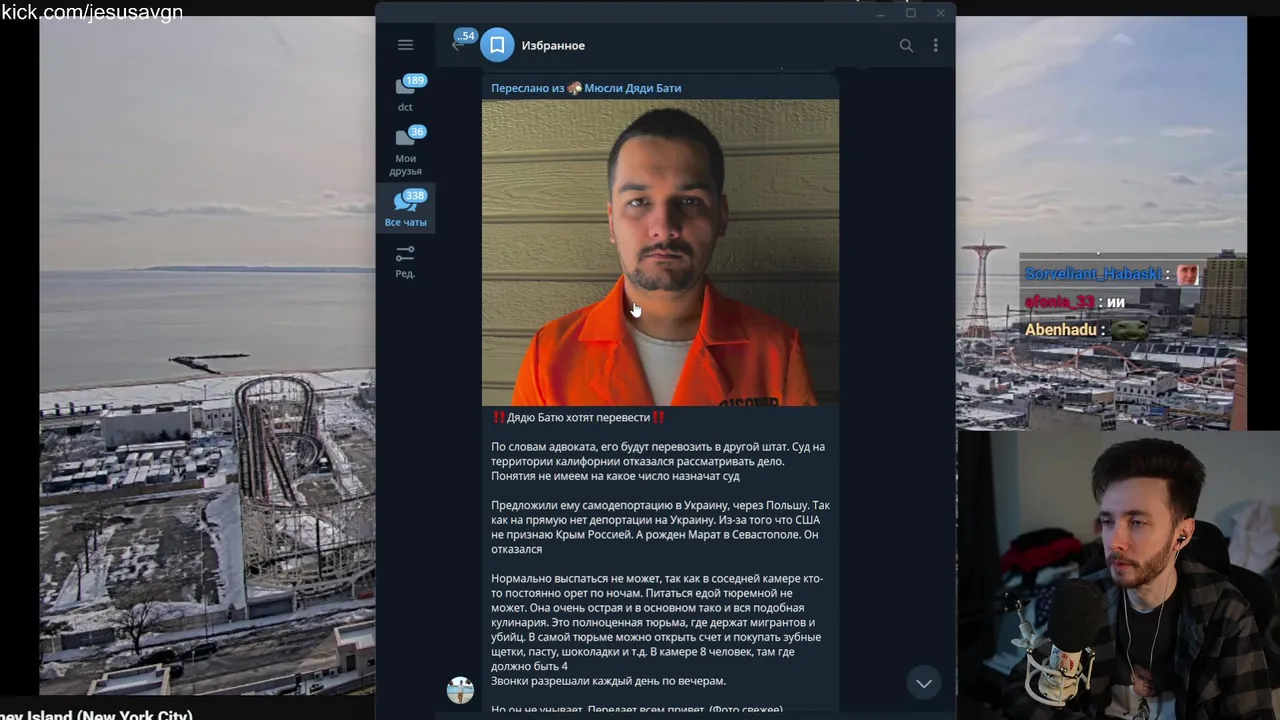
Task: Open the three-dot chat options menu
Action: pos(935,45)
